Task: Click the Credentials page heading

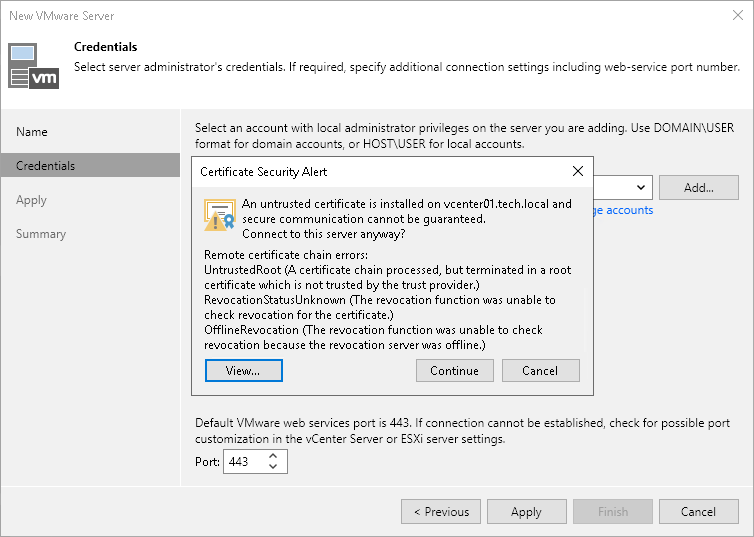Action: pos(105,47)
